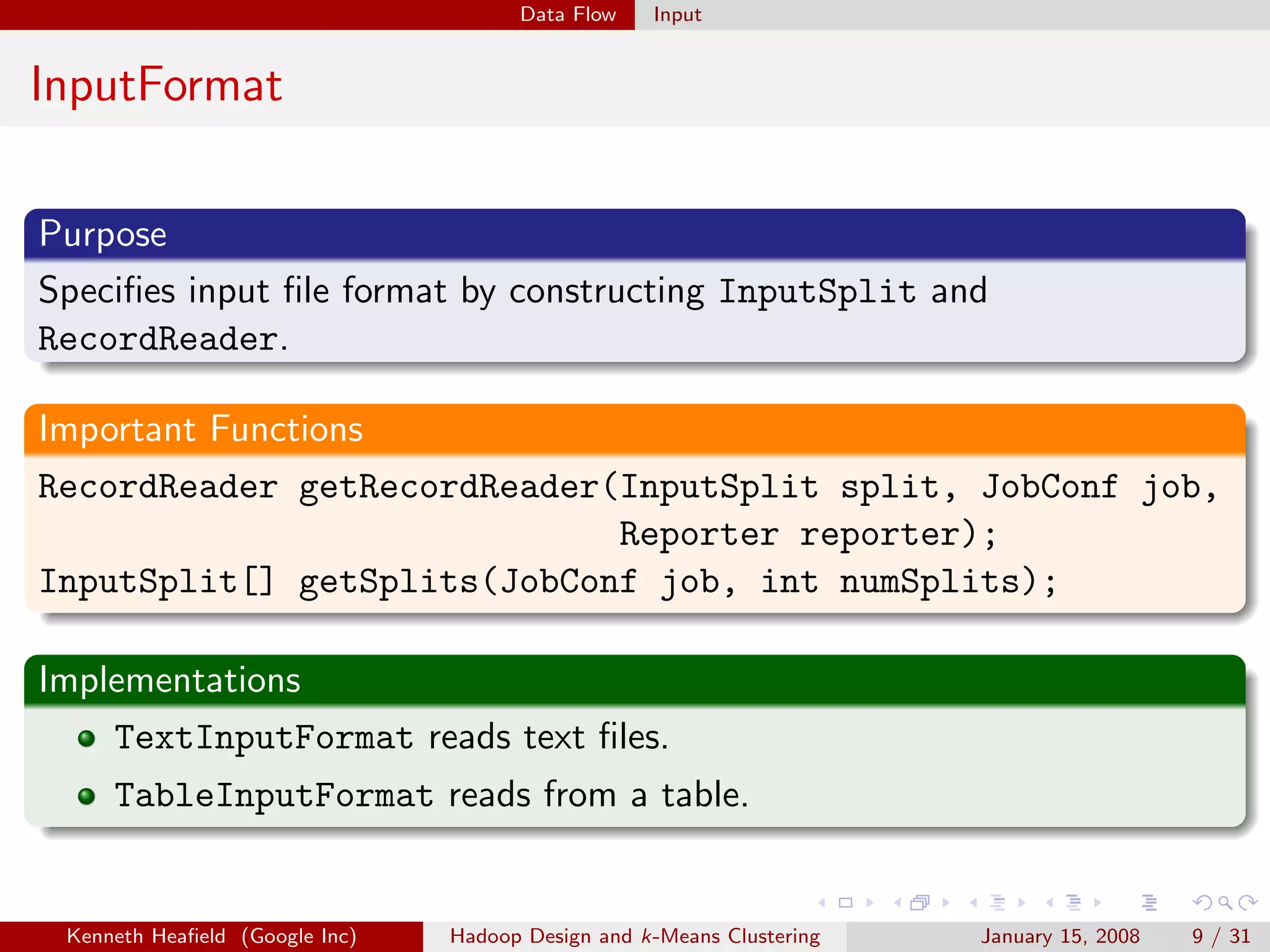The width and height of the screenshot is (1270, 952).
Task: Click the Reporter reporter); line
Action: [808, 534]
